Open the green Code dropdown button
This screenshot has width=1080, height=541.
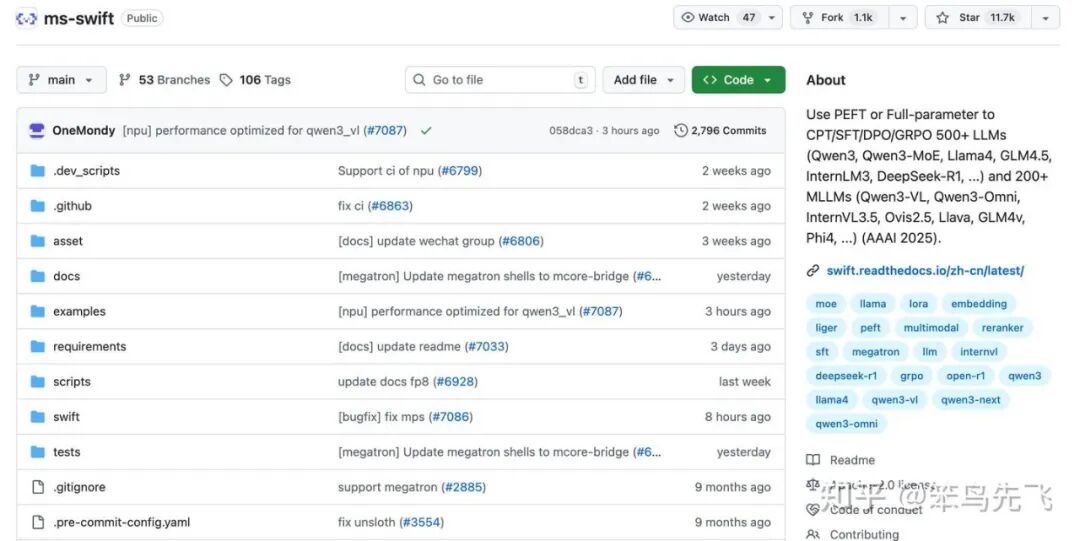pos(738,80)
